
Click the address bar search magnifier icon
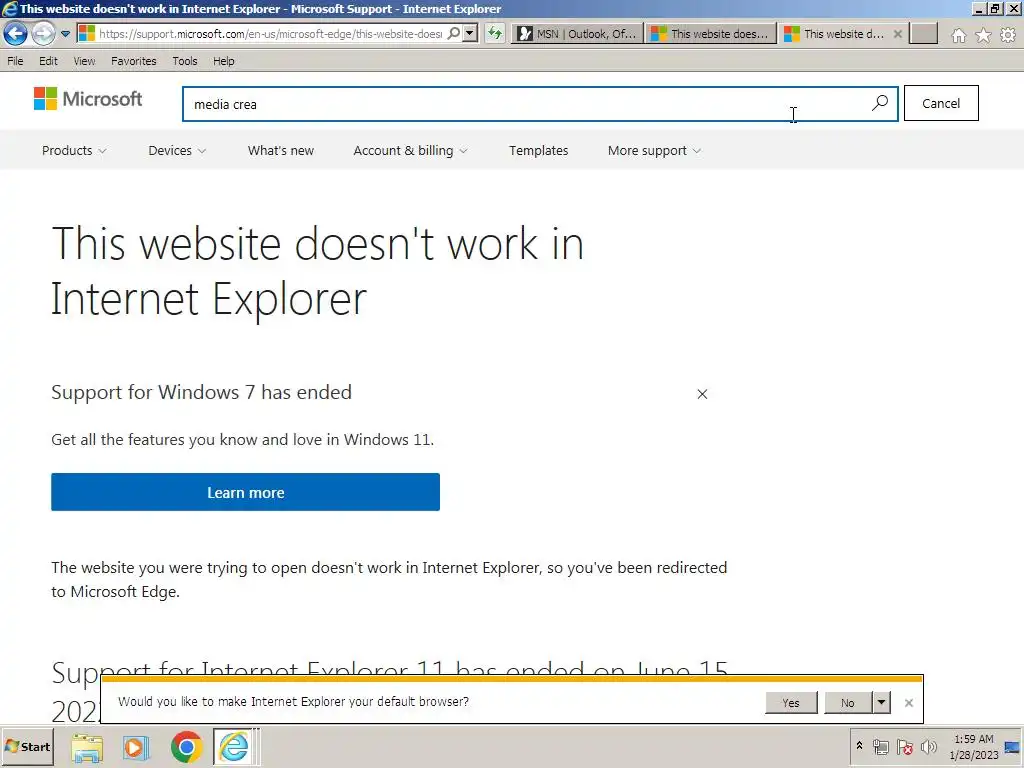click(x=453, y=33)
